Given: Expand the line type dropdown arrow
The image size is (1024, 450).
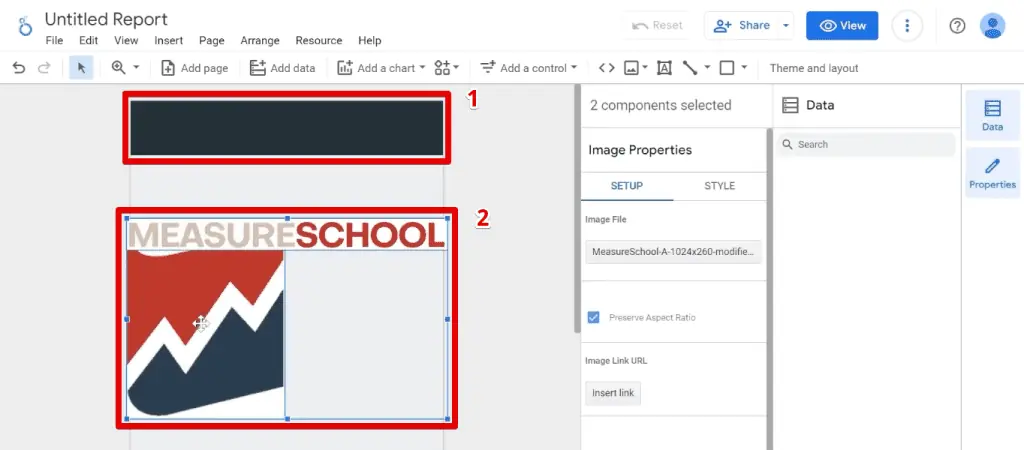Looking at the screenshot, I should click(x=707, y=68).
